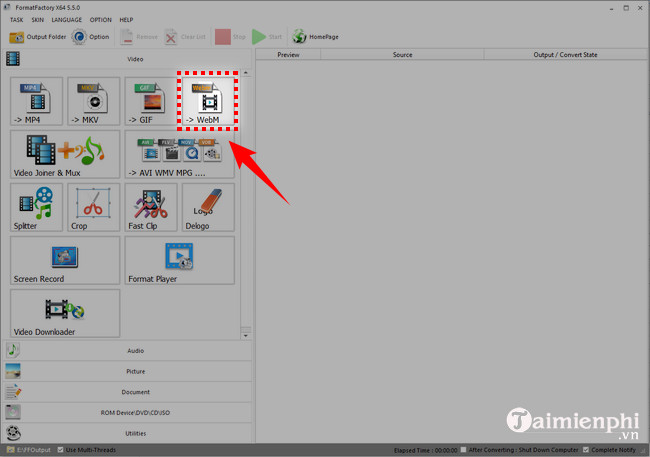Expand the Utilities category

point(128,433)
